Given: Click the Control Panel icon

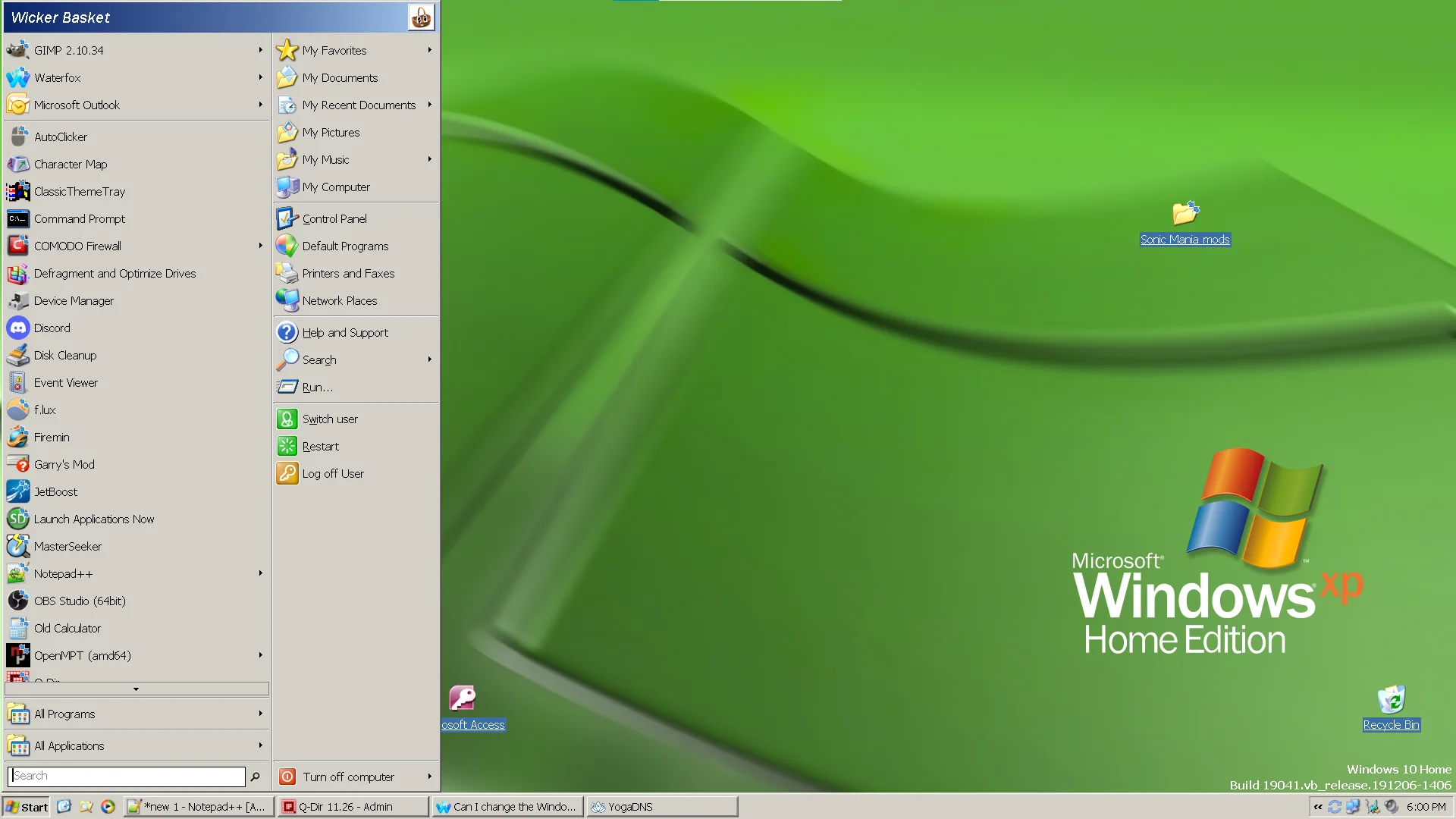Looking at the screenshot, I should (x=287, y=219).
